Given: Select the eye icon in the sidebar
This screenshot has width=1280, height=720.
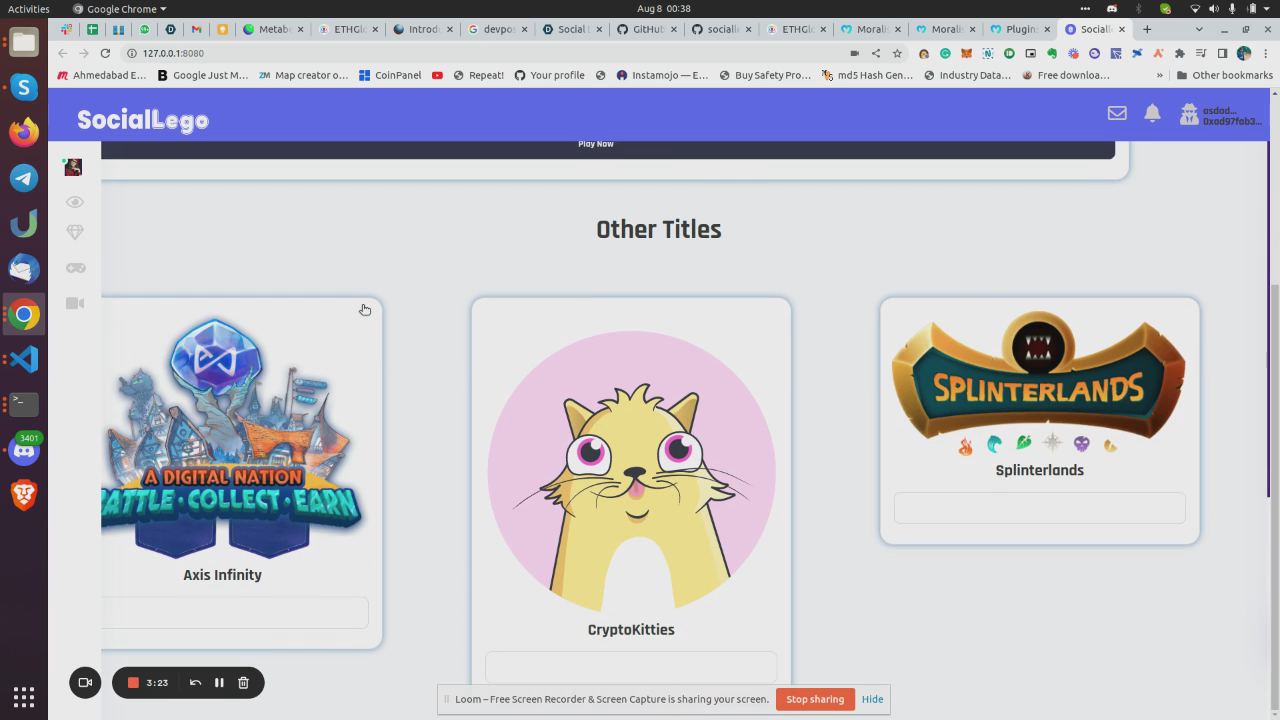Looking at the screenshot, I should (x=75, y=202).
